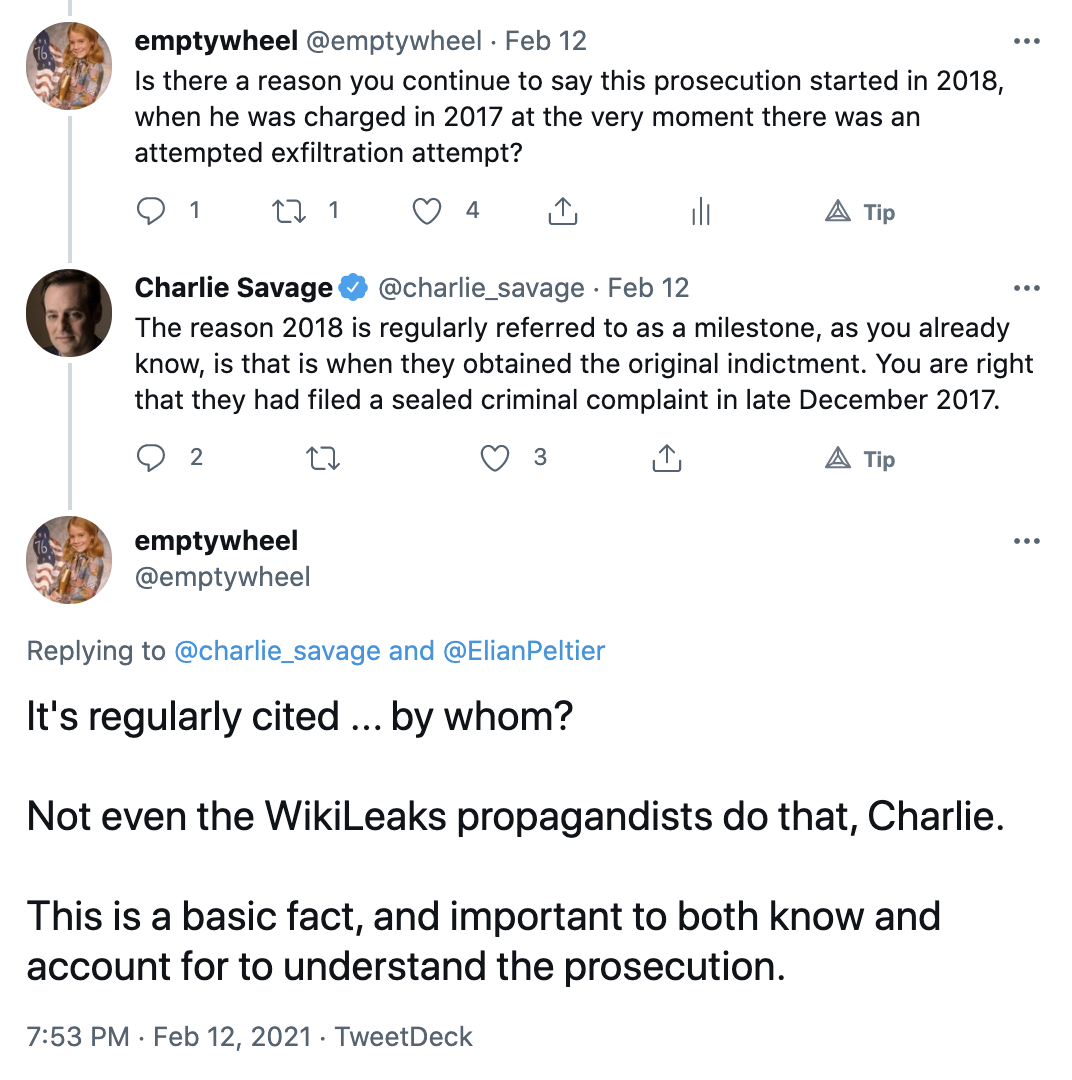Viewport: 1072px width, 1080px height.
Task: Tip emptywheel on first tweet
Action: (860, 211)
